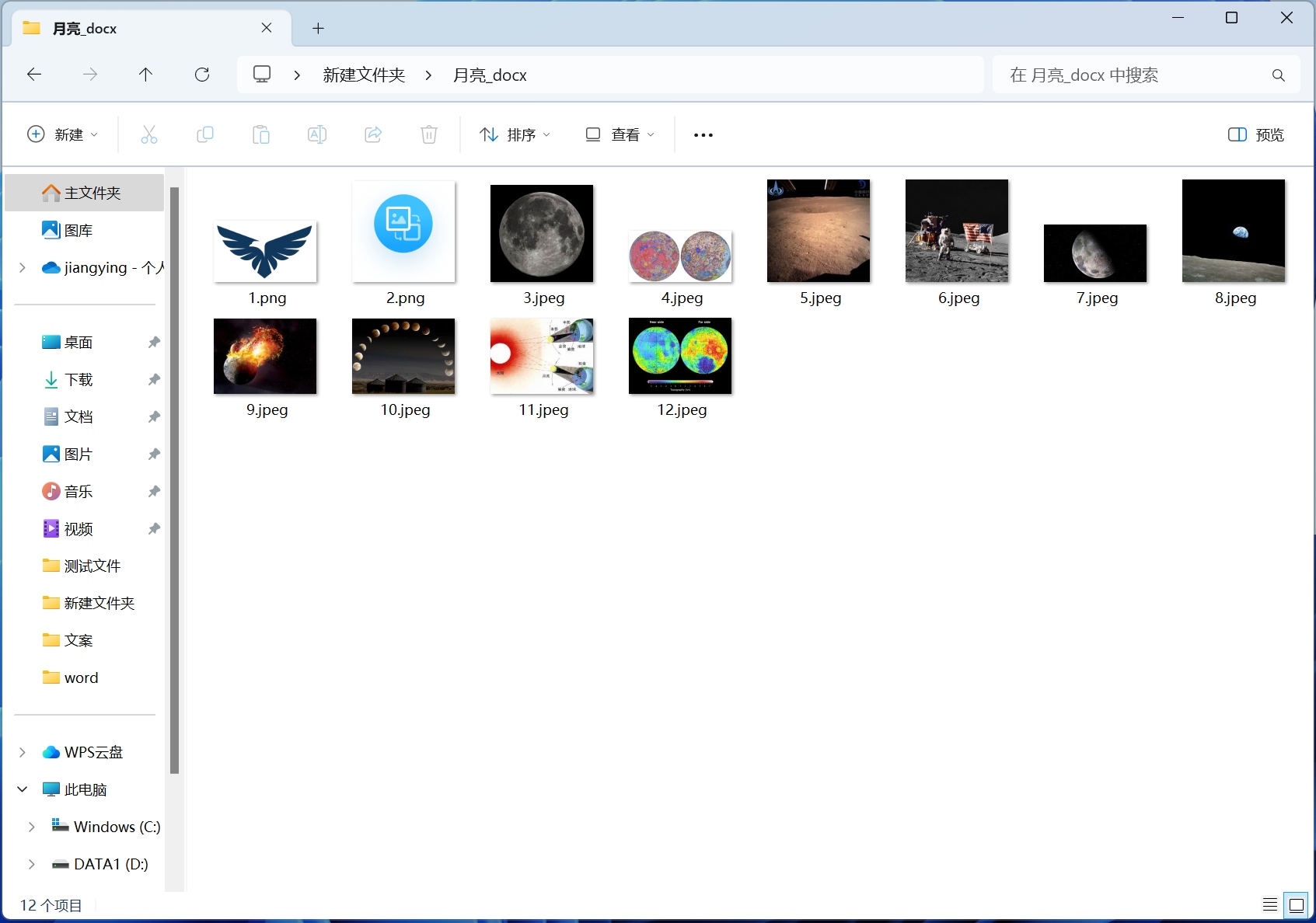Open the 查看 view dropdown
Screen dimensions: 1316x923
pos(619,134)
